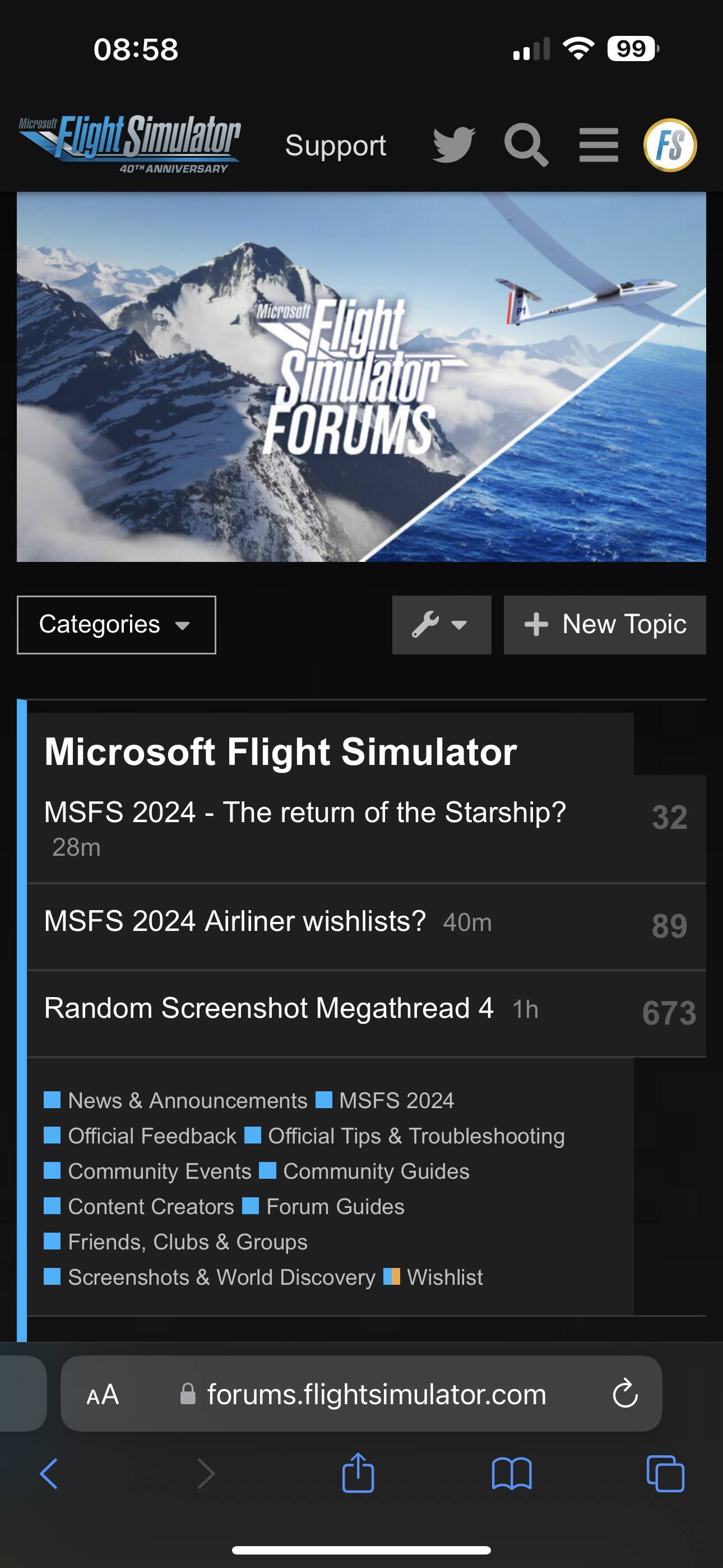Tap Safari's share icon
Image resolution: width=723 pixels, height=1568 pixels.
tap(358, 1473)
